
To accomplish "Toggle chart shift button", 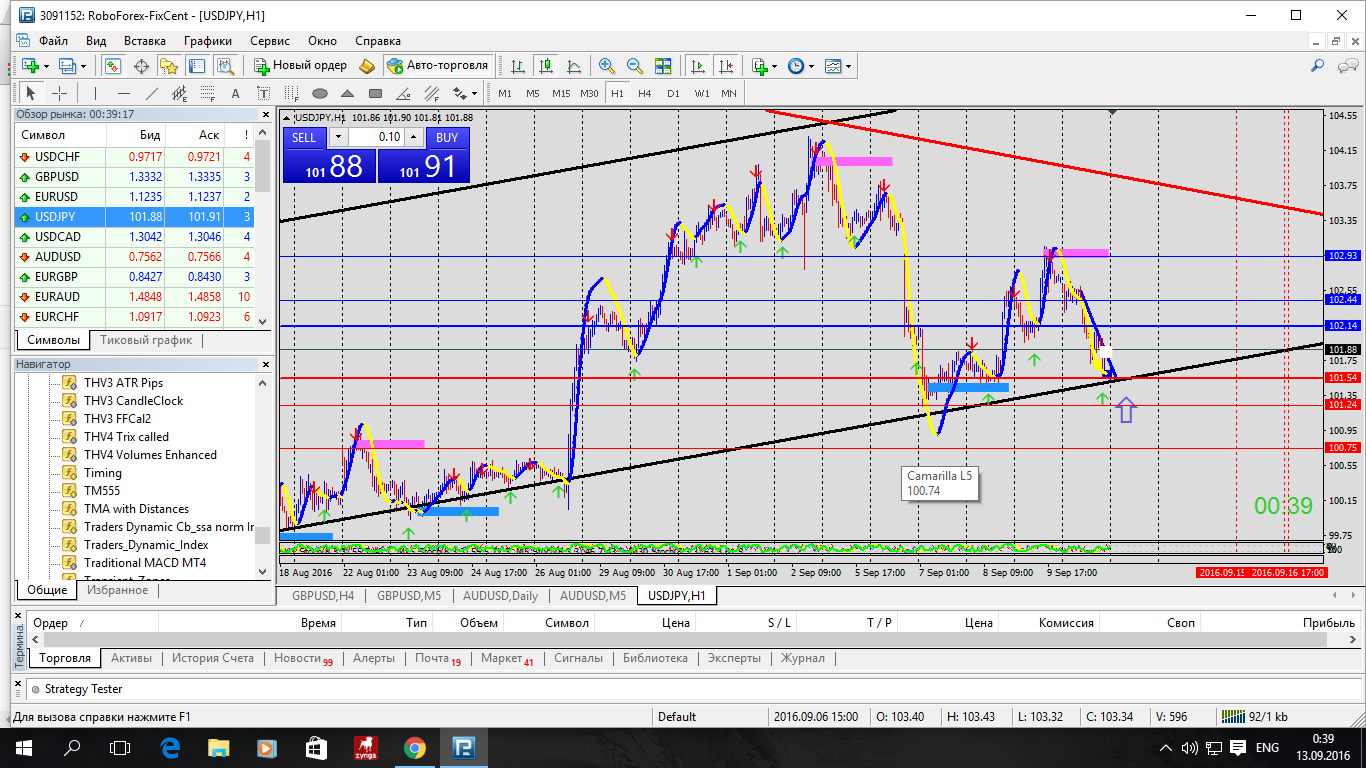I will click(725, 66).
